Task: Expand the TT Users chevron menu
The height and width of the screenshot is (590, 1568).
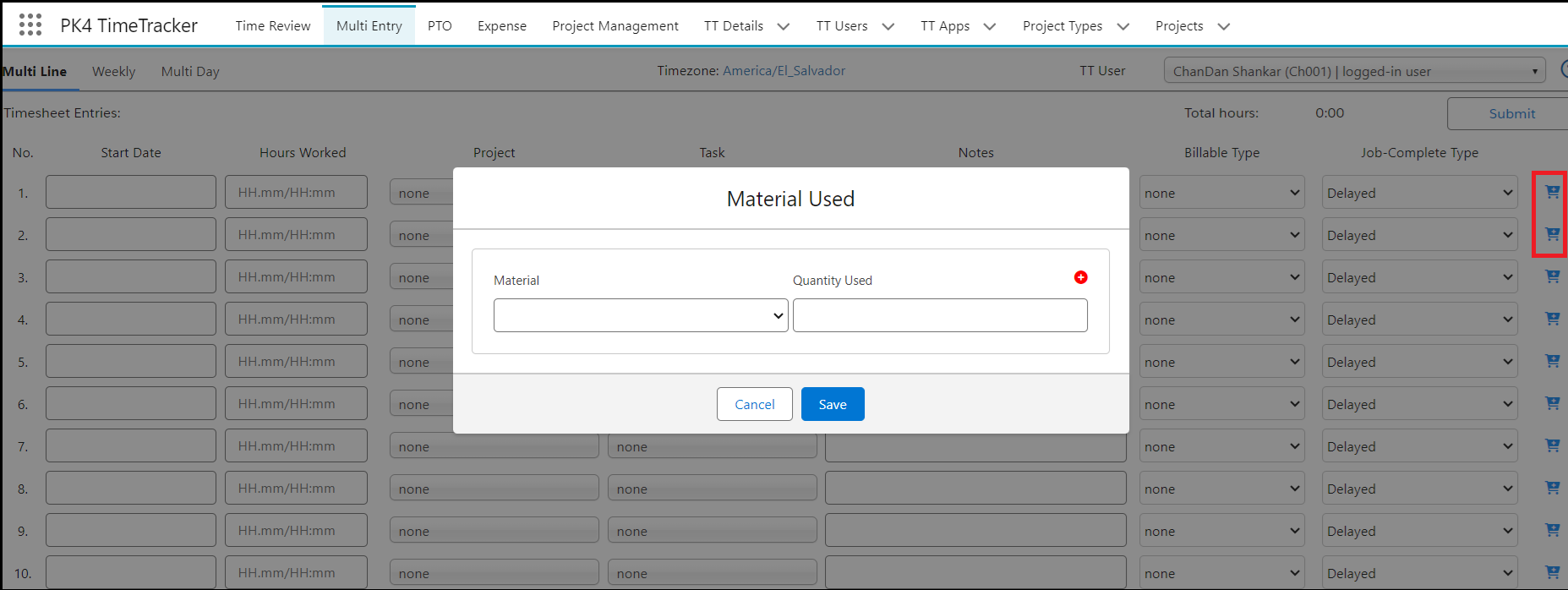Action: pyautogui.click(x=888, y=26)
